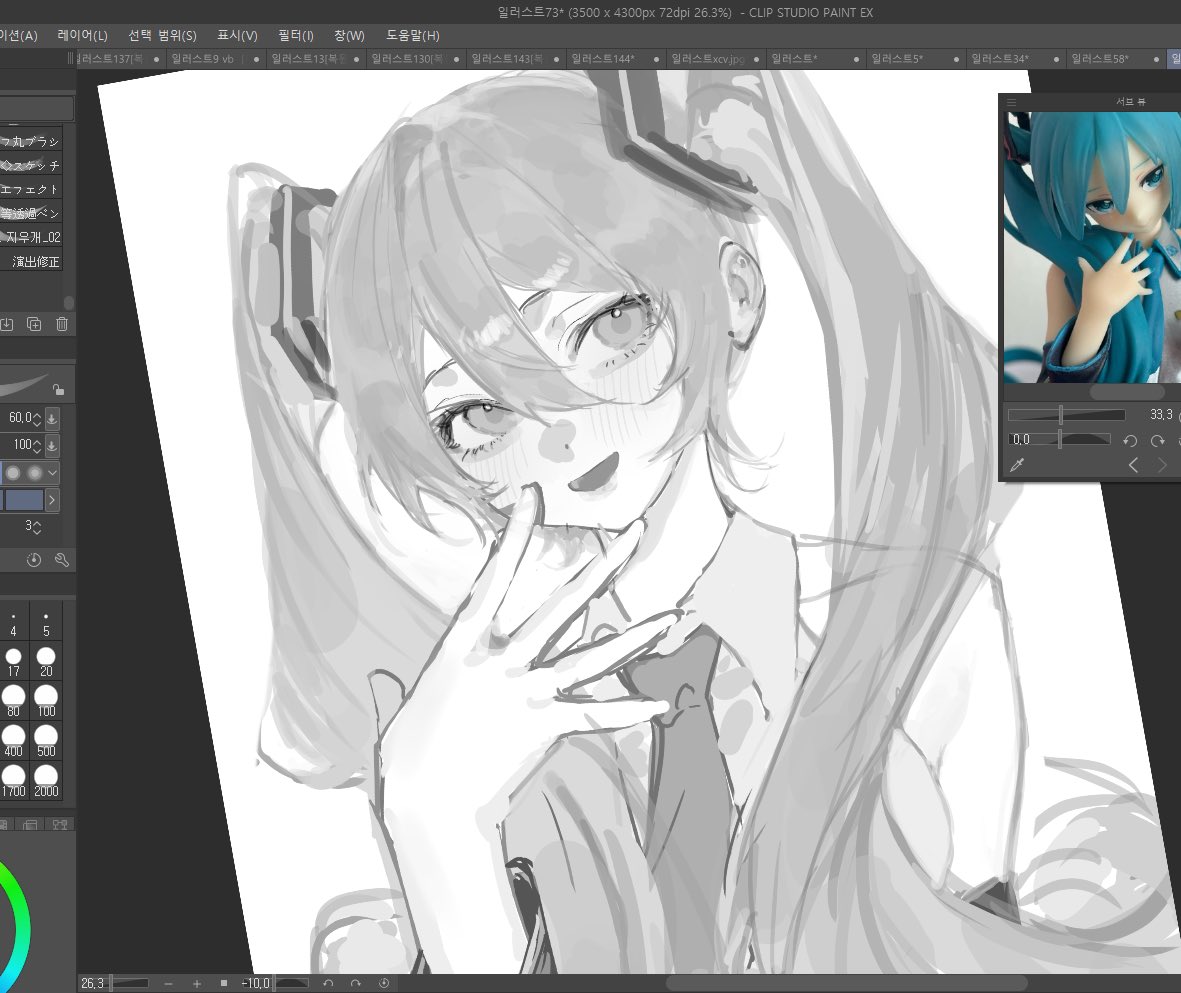Rotate Sub View image right

pyautogui.click(x=1158, y=440)
